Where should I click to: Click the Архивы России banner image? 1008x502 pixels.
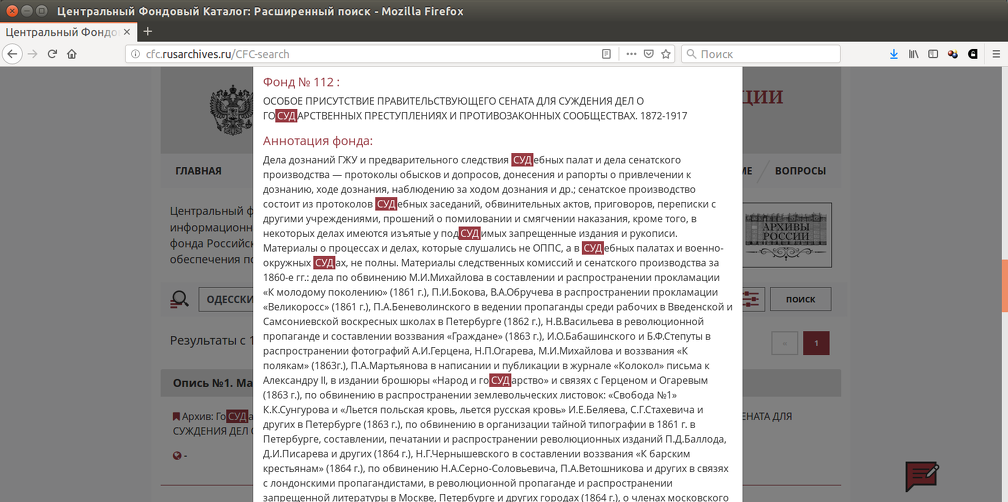click(787, 235)
